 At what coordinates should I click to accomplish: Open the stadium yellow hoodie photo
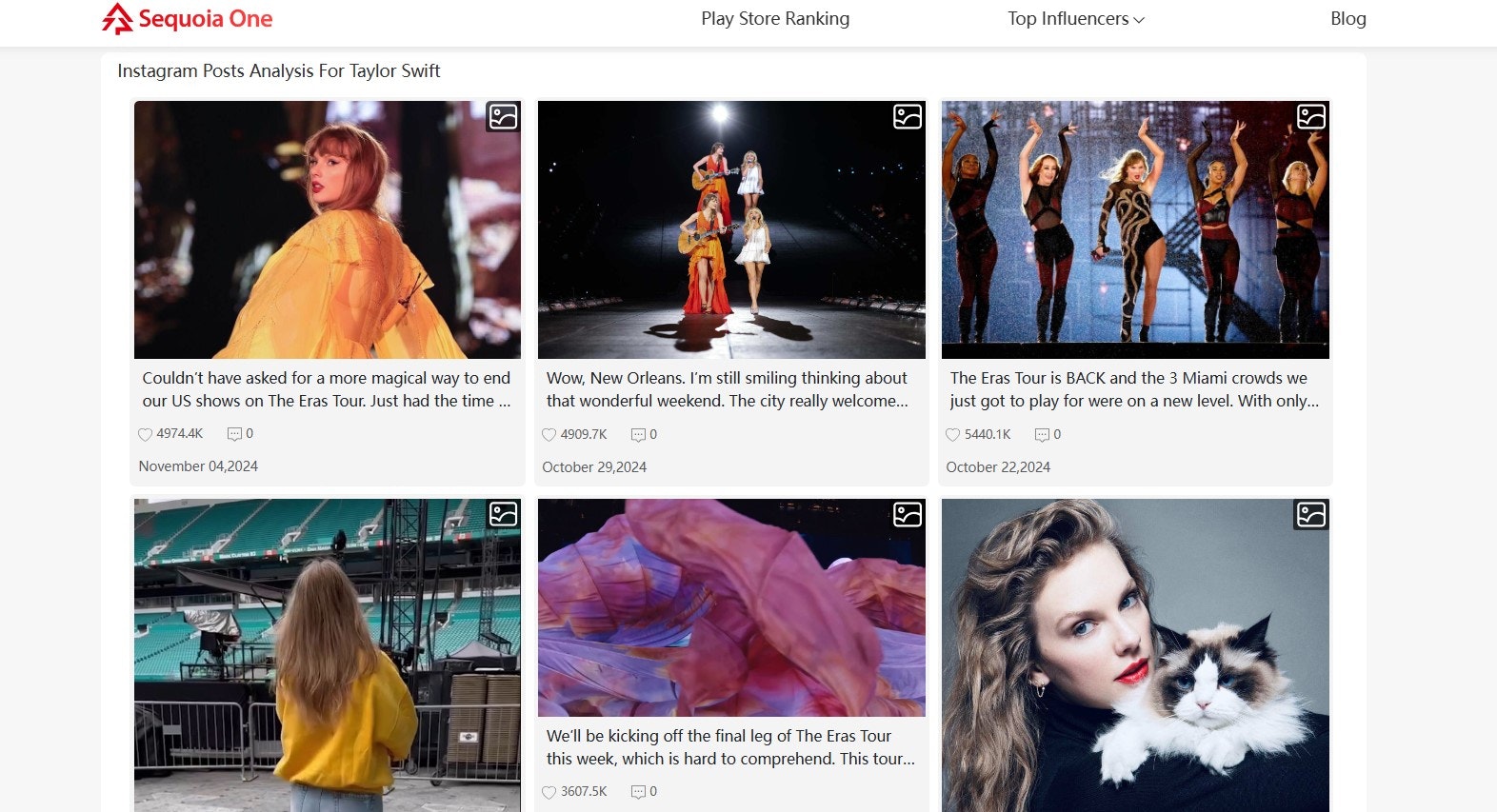click(328, 655)
